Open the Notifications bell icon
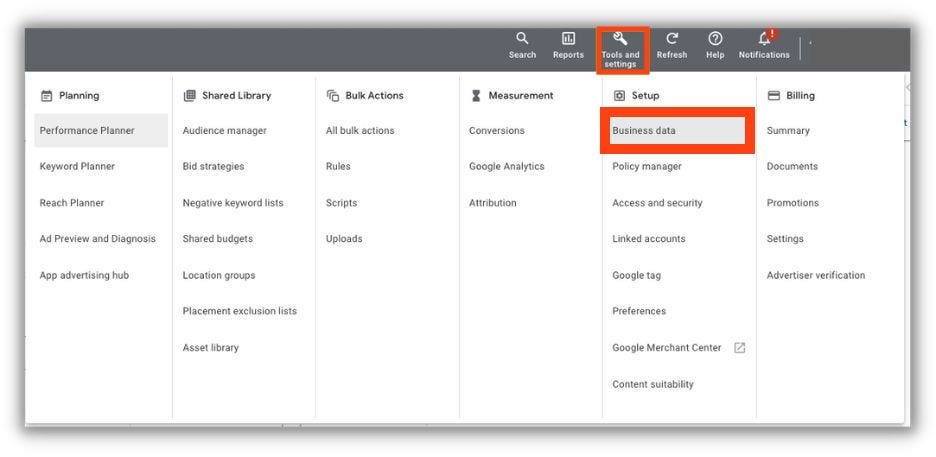Viewport: 936px width, 457px height. (764, 39)
